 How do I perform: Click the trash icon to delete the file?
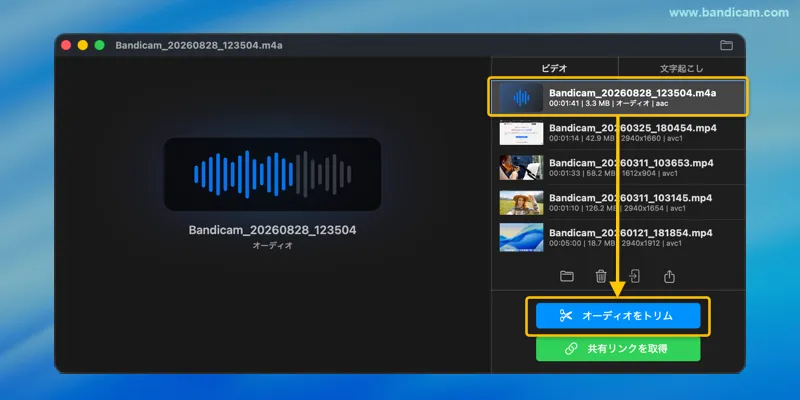pyautogui.click(x=601, y=277)
